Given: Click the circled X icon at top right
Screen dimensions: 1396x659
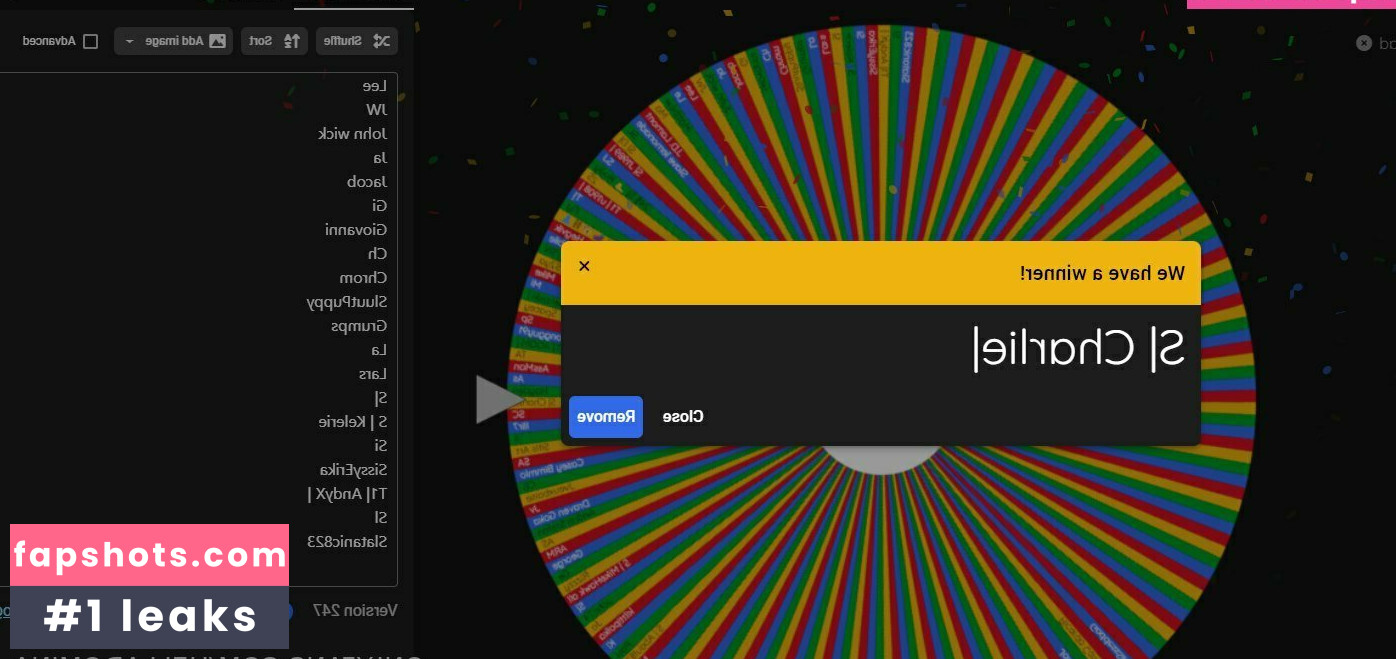Looking at the screenshot, I should (x=1364, y=43).
